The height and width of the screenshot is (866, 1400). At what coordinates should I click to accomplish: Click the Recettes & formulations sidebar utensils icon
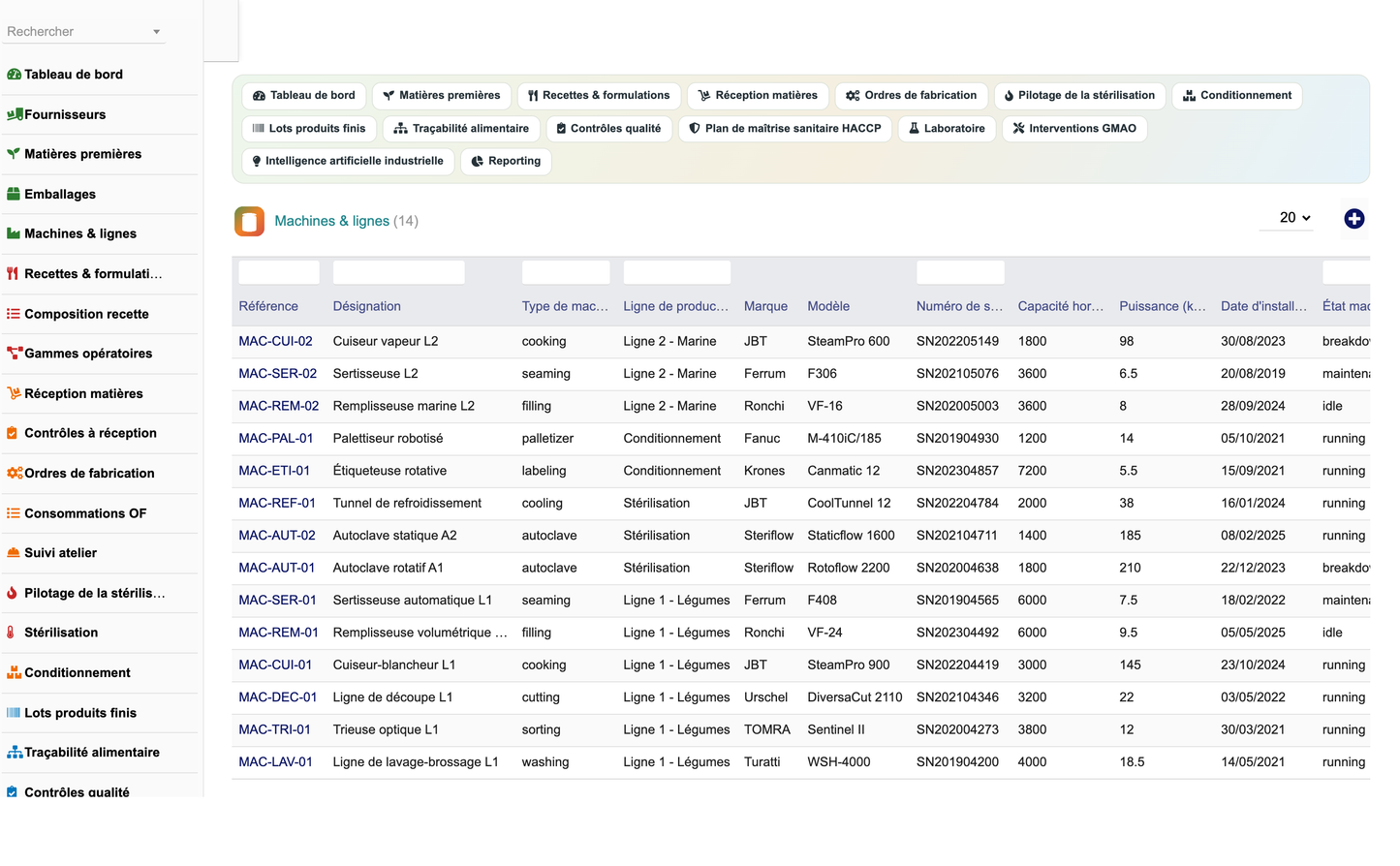13,274
